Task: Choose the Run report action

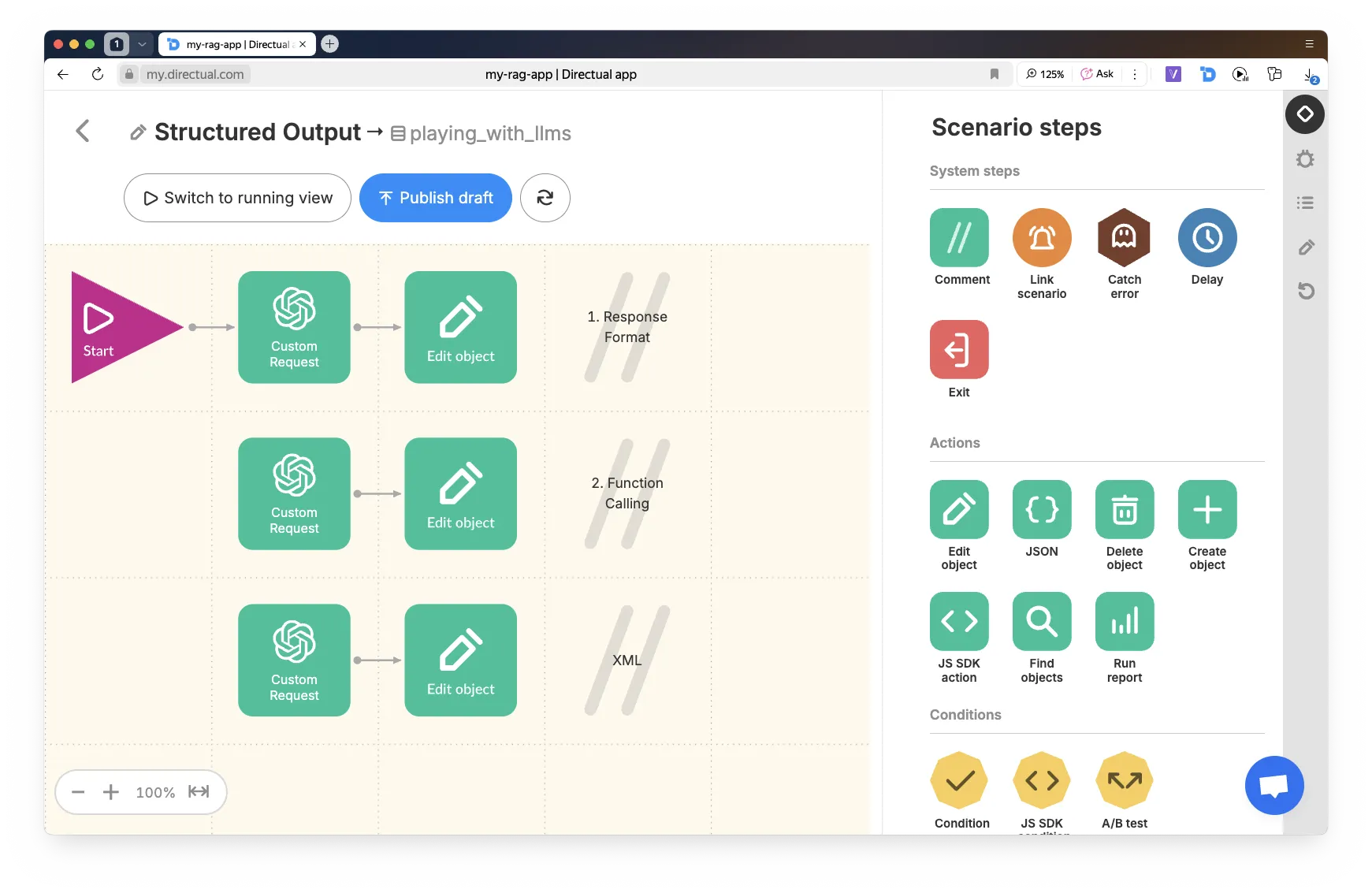Action: pos(1124,621)
